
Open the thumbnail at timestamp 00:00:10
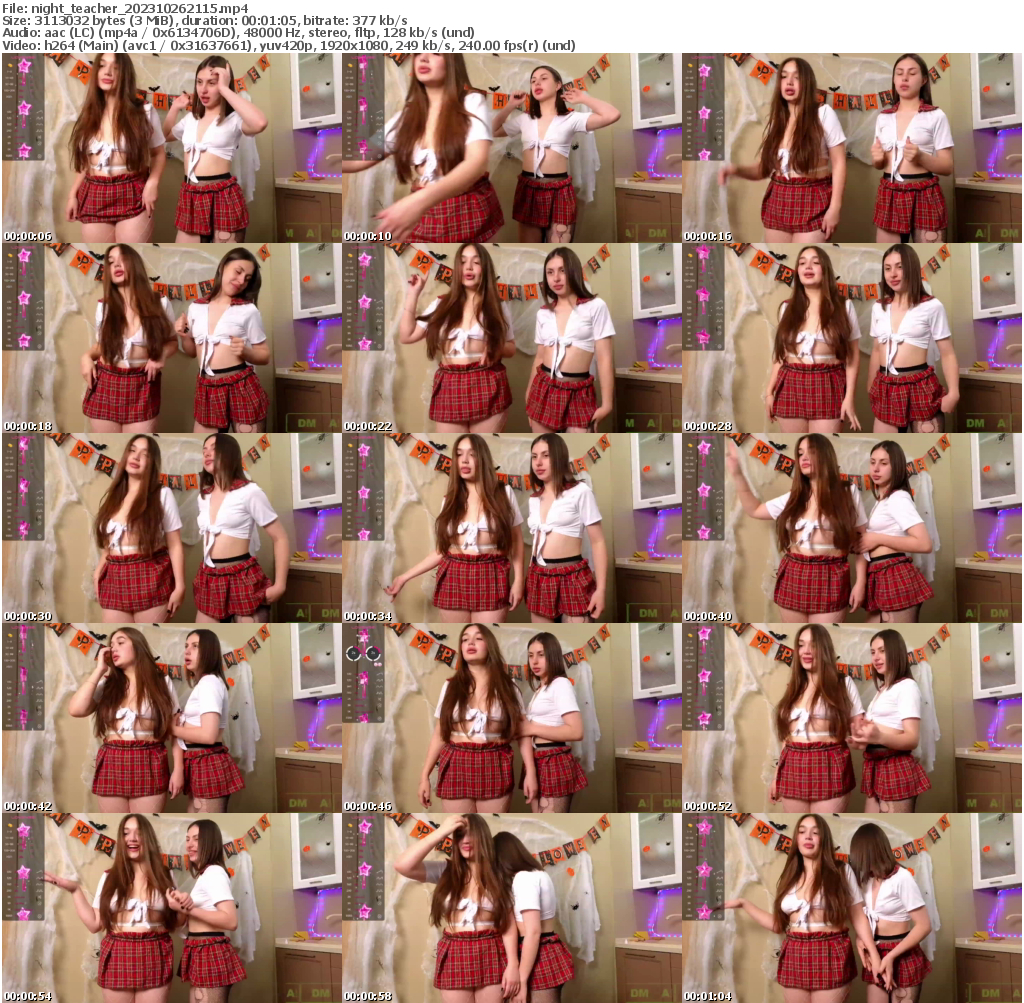510,147
